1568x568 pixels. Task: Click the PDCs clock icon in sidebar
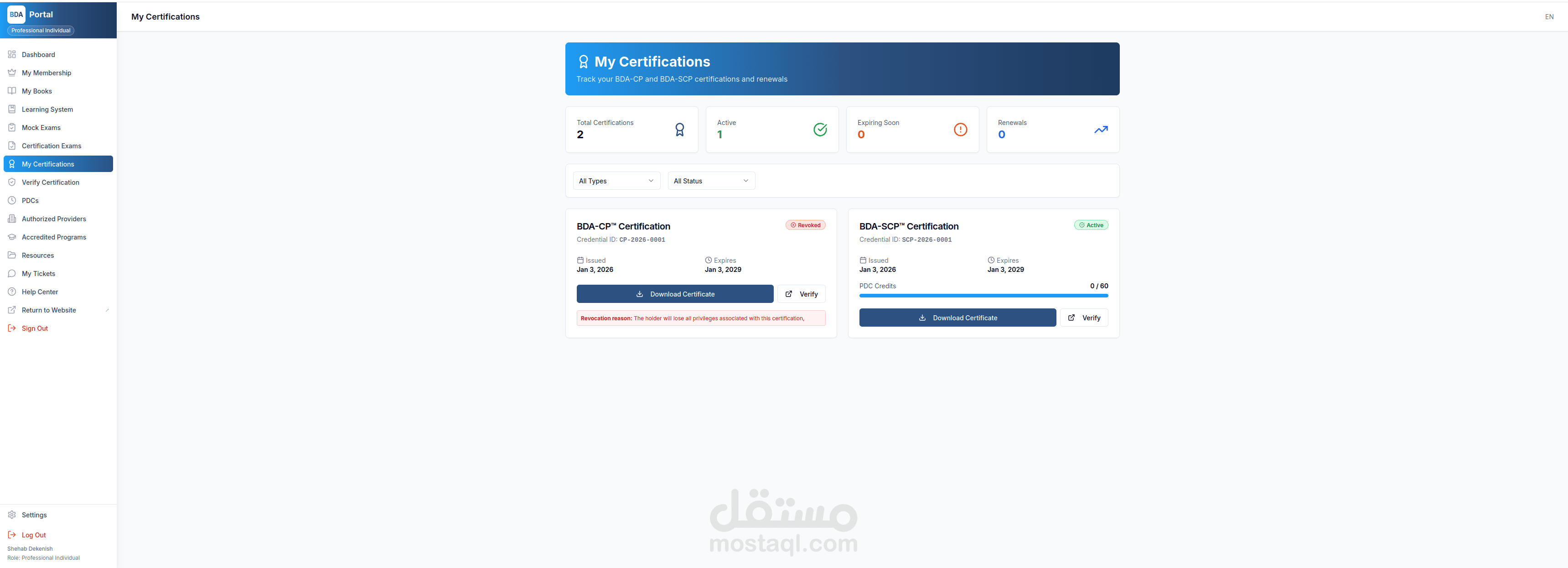pos(11,200)
